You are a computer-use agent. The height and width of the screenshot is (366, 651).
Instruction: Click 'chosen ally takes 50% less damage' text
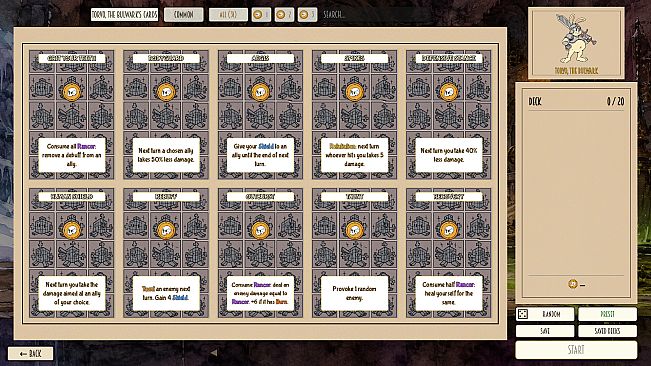click(166, 155)
